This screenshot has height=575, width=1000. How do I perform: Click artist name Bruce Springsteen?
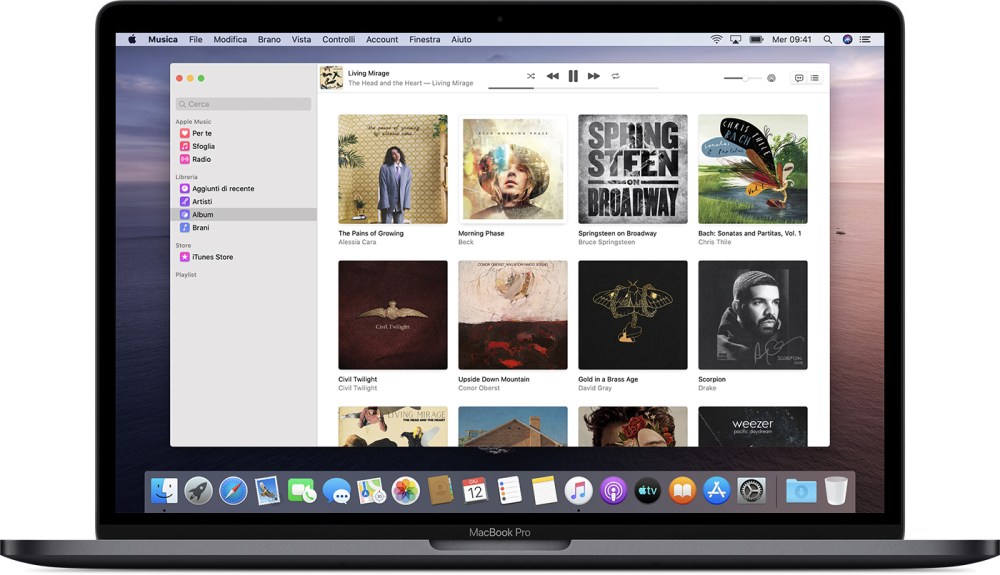607,242
